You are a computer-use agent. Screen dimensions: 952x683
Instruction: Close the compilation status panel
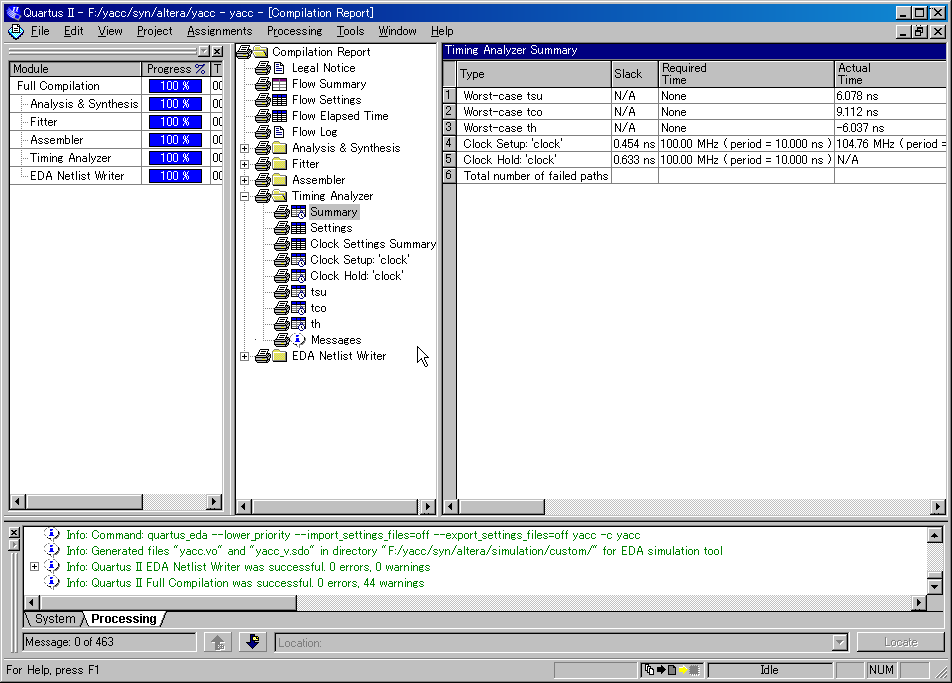click(217, 51)
